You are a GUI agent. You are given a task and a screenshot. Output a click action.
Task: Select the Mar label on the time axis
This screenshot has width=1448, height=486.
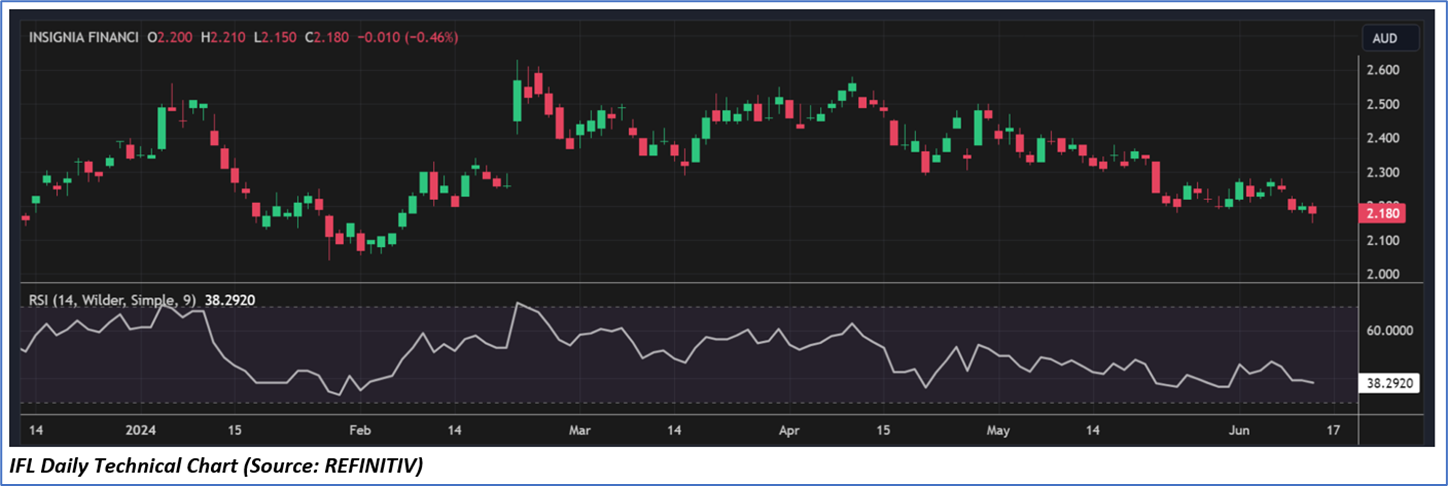pyautogui.click(x=580, y=430)
